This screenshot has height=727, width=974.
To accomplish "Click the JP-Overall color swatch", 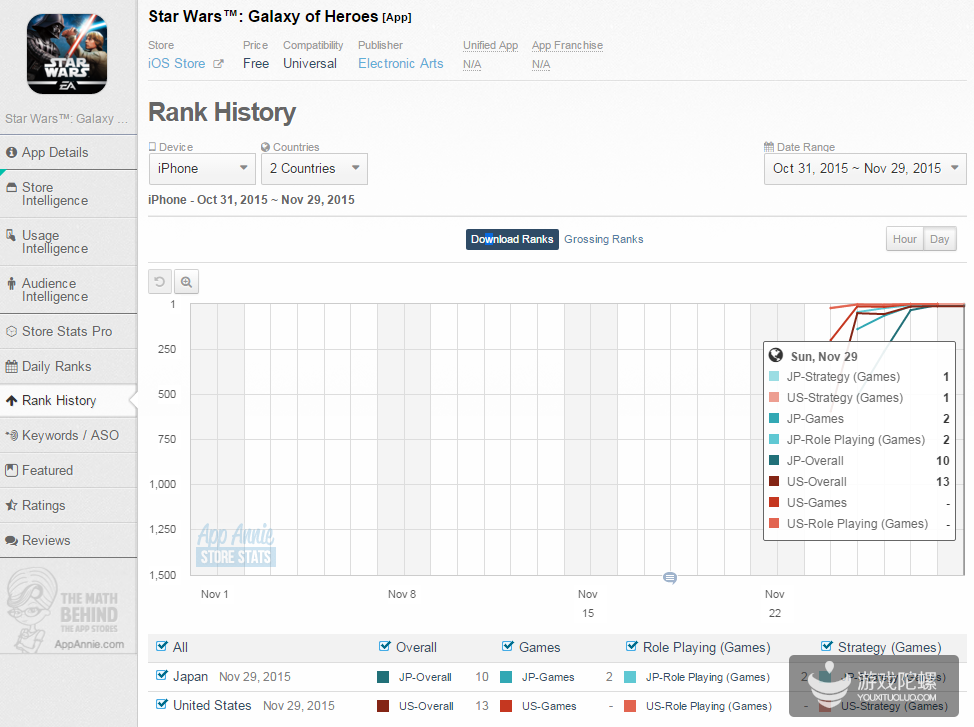I will pyautogui.click(x=383, y=677).
